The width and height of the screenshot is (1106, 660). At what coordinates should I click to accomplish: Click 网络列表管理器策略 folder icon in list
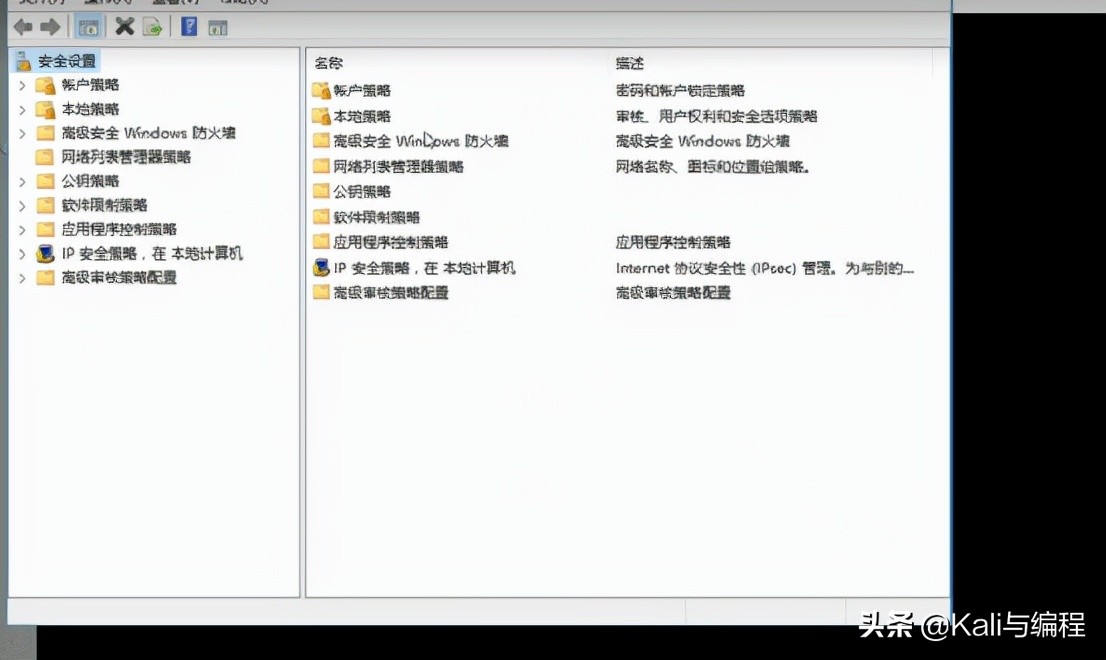[321, 166]
